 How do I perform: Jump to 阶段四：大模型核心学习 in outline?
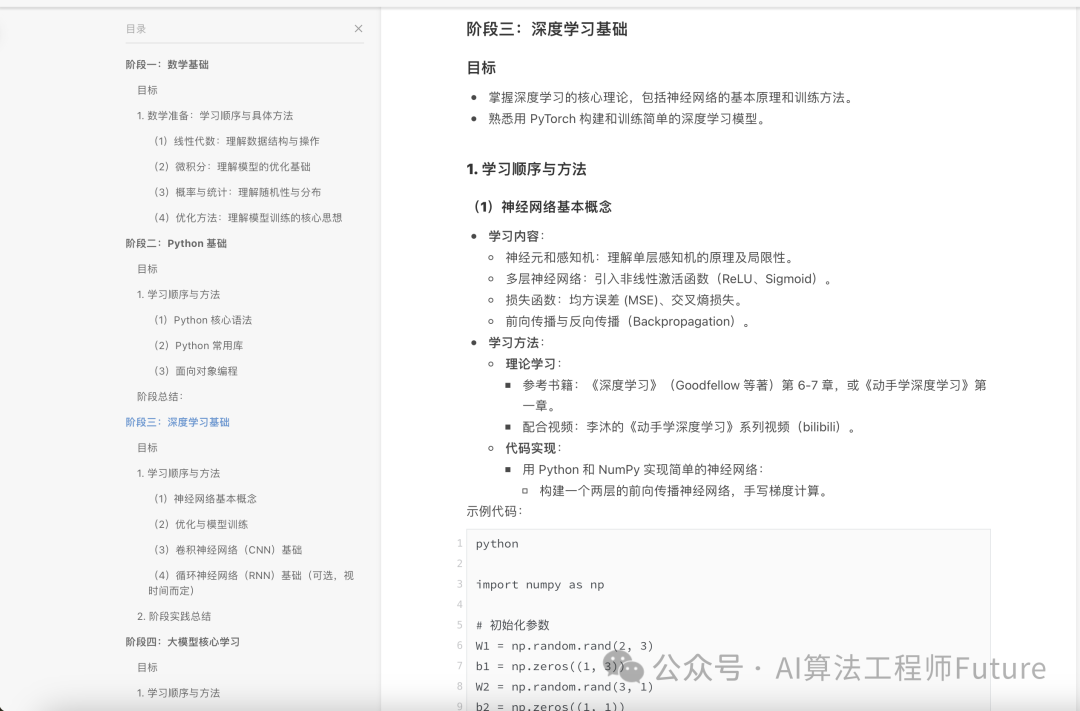(x=183, y=641)
